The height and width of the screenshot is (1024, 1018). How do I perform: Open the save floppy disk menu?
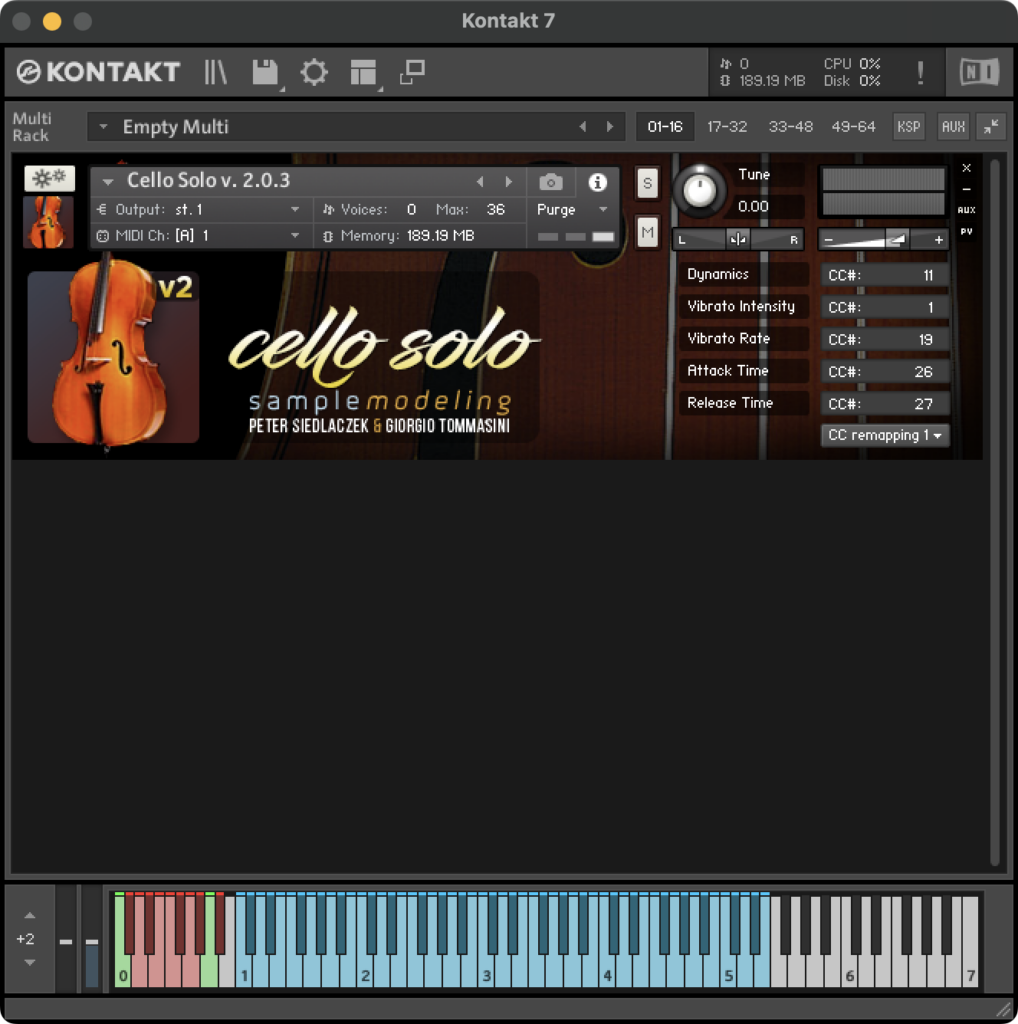[265, 72]
